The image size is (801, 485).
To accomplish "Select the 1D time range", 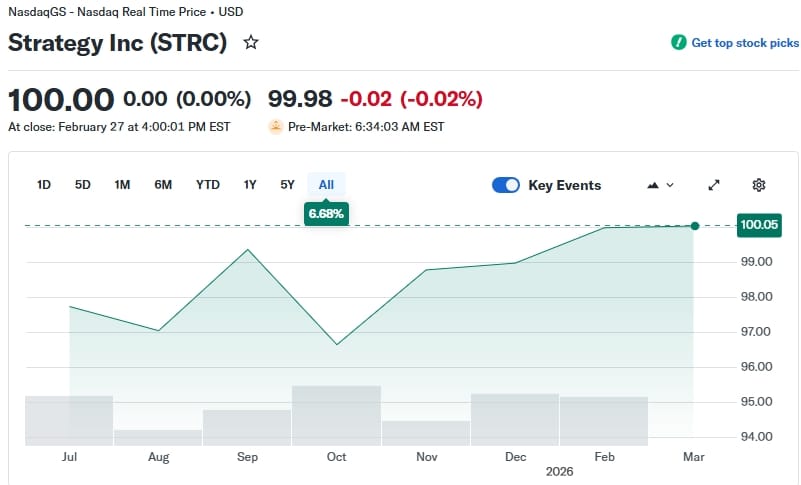I will click(x=44, y=185).
